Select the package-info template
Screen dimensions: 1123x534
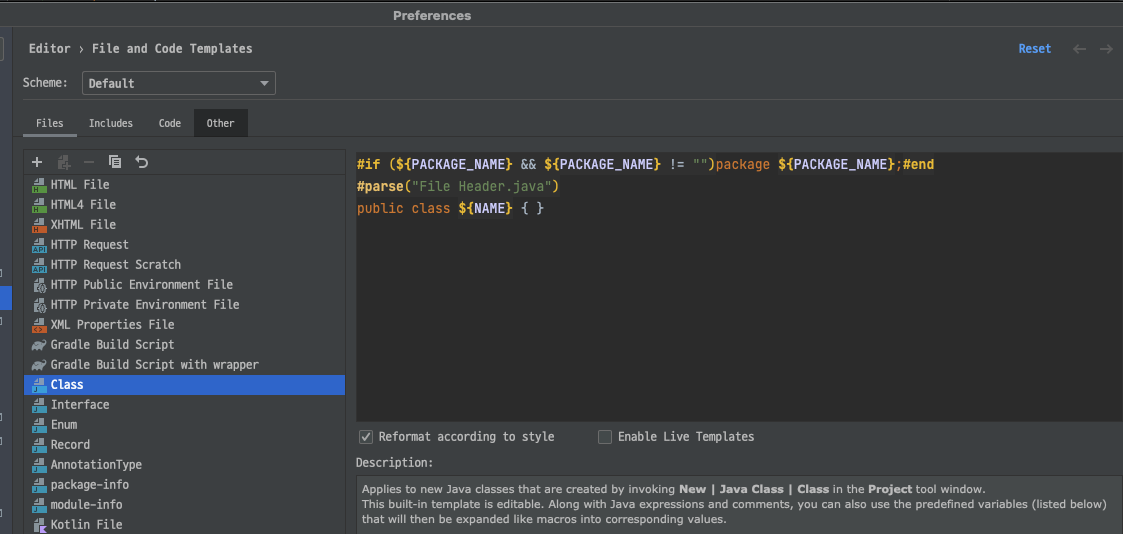pos(185,485)
